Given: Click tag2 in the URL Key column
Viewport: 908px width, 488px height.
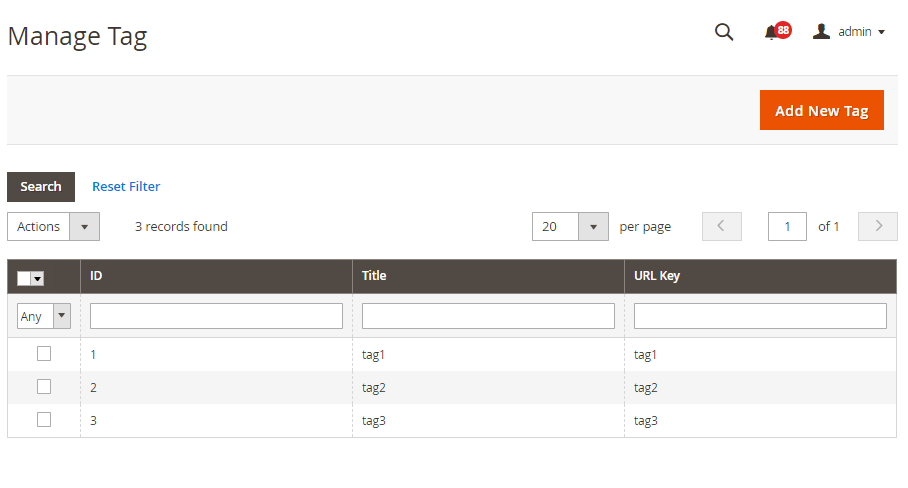Looking at the screenshot, I should click(646, 388).
